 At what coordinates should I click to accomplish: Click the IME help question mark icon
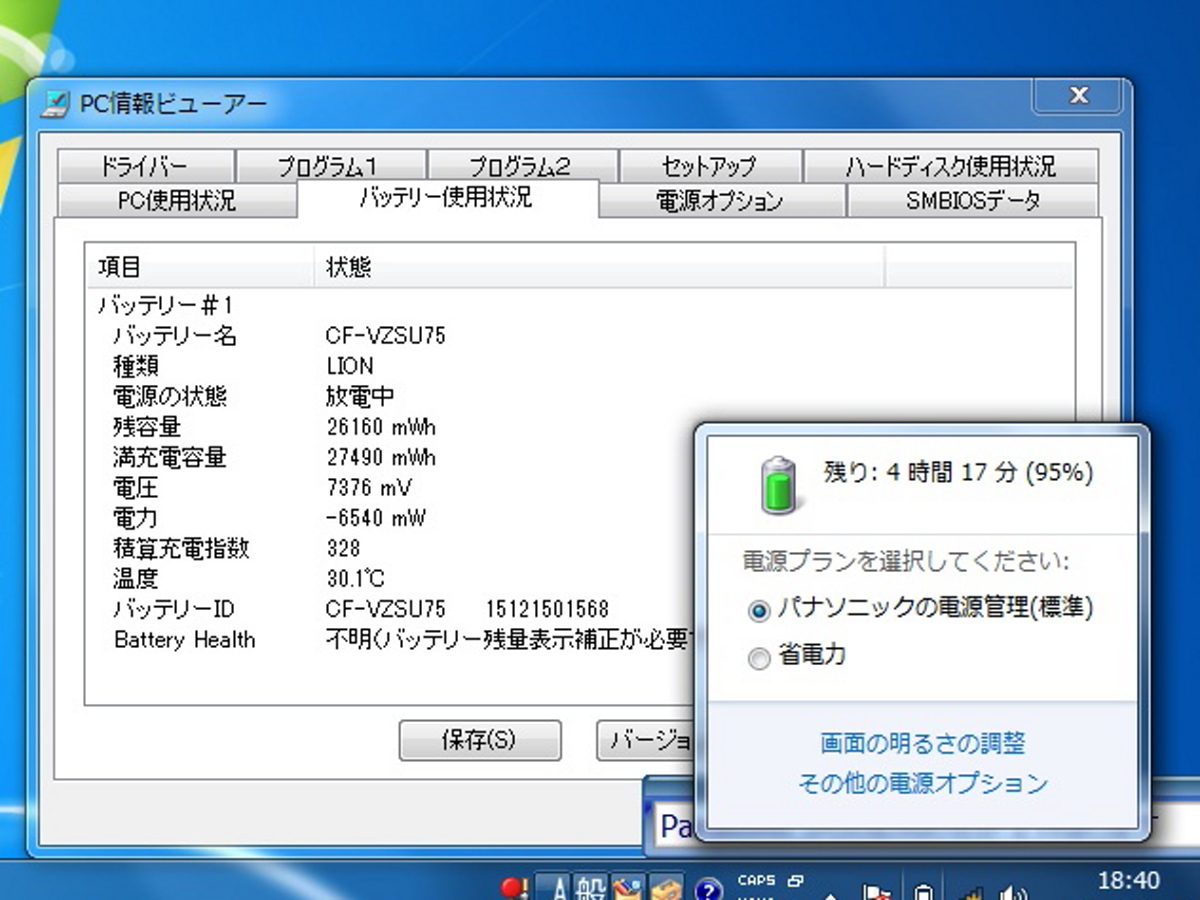[708, 888]
